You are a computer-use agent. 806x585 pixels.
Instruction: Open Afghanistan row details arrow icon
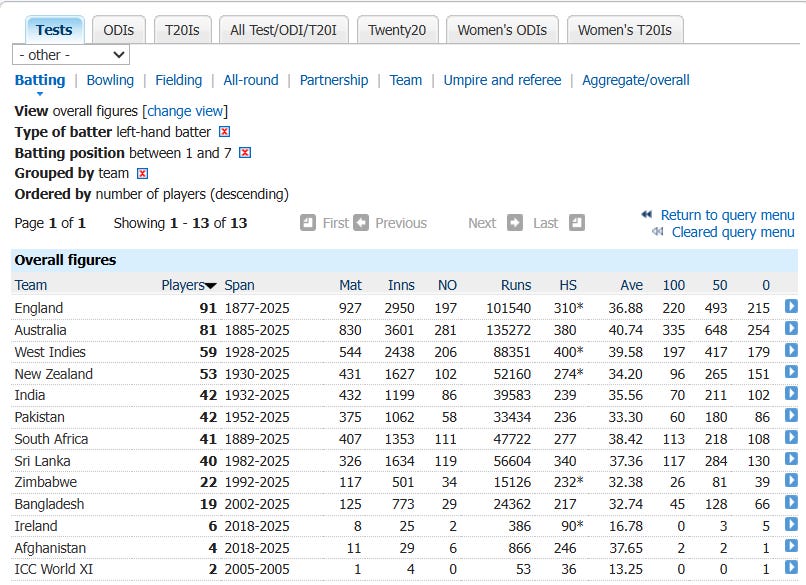pyautogui.click(x=791, y=546)
